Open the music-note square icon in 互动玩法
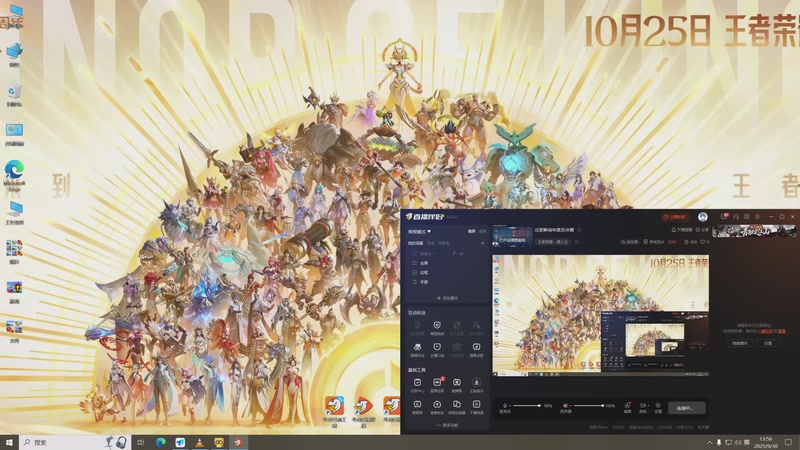 [476, 349]
